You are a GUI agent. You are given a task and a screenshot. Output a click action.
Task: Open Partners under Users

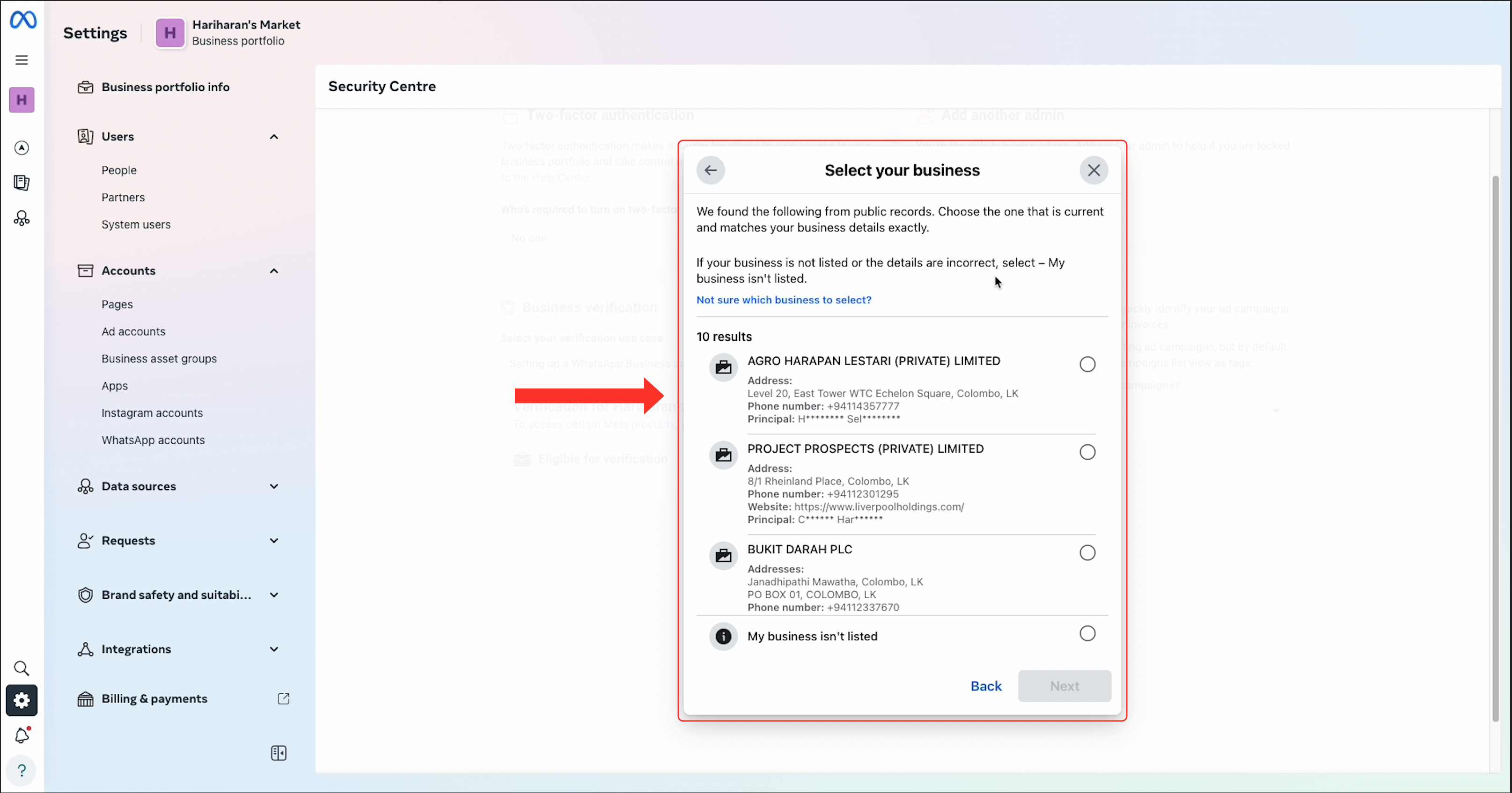tap(123, 197)
